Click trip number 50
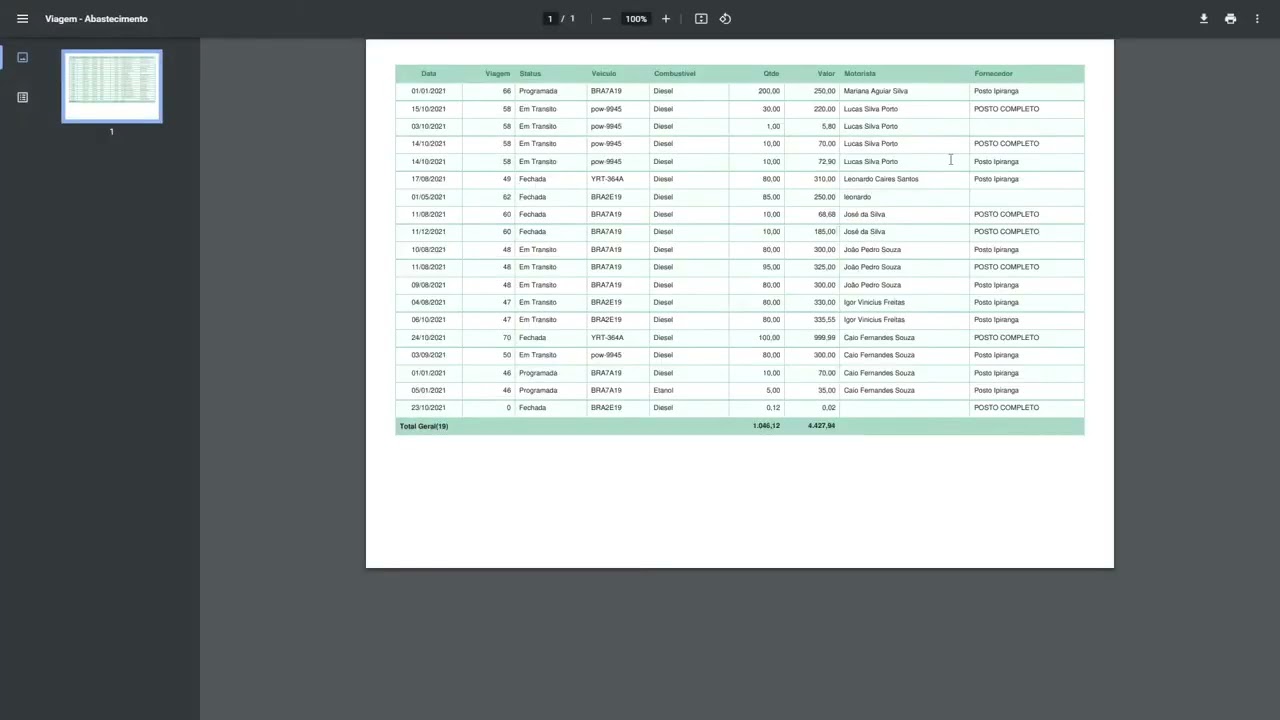 tap(507, 355)
